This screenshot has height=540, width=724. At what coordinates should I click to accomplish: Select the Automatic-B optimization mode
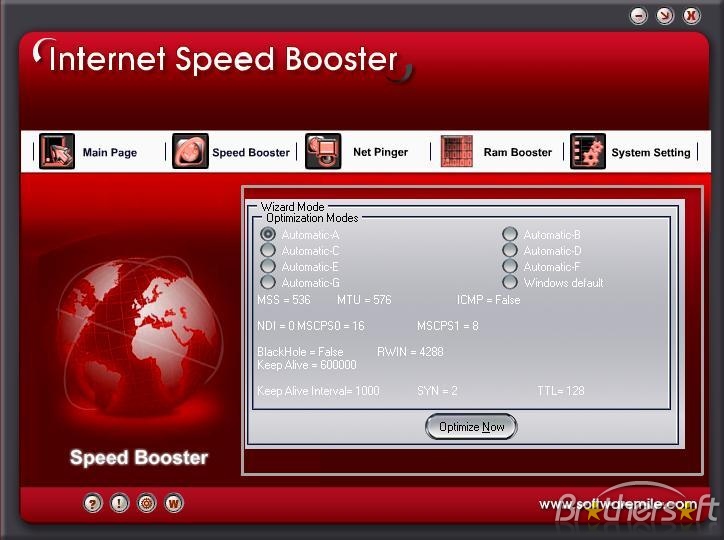pyautogui.click(x=510, y=234)
